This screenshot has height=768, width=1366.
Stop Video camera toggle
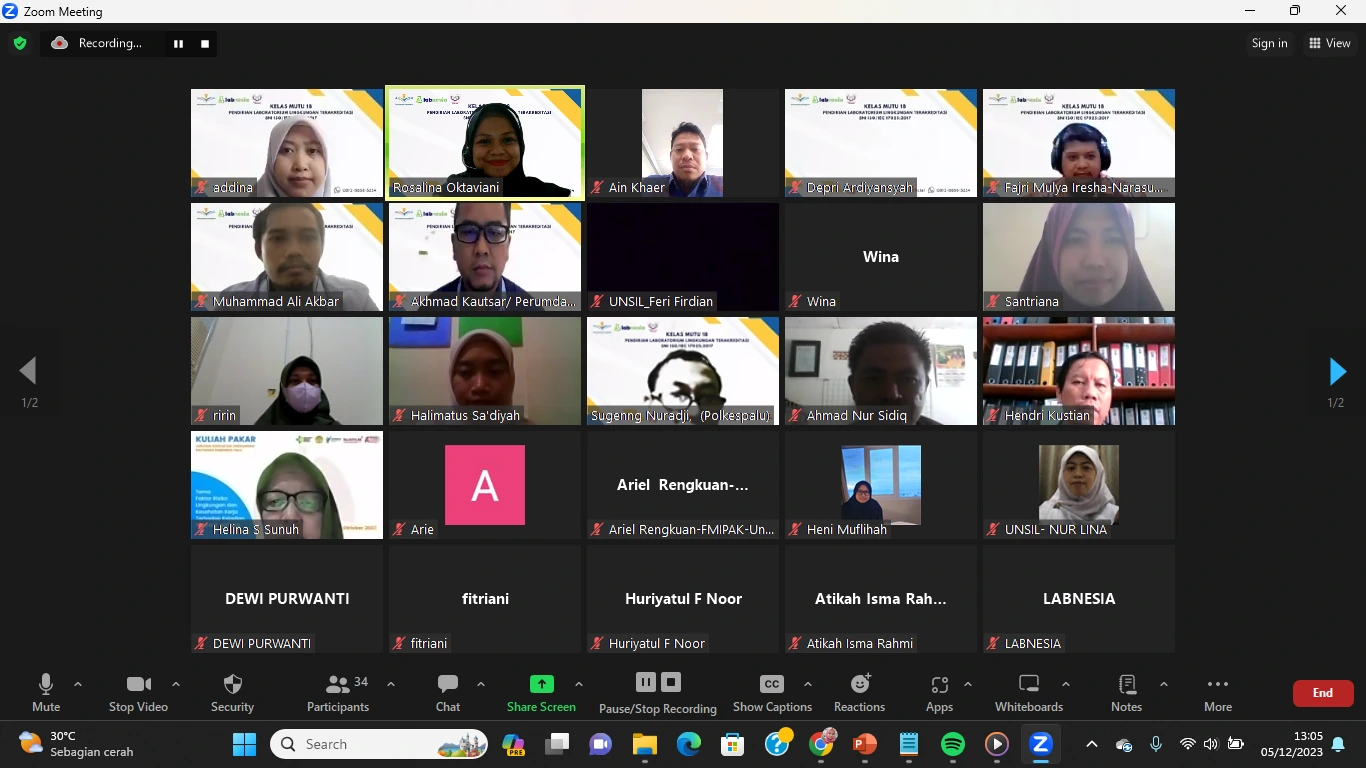138,685
